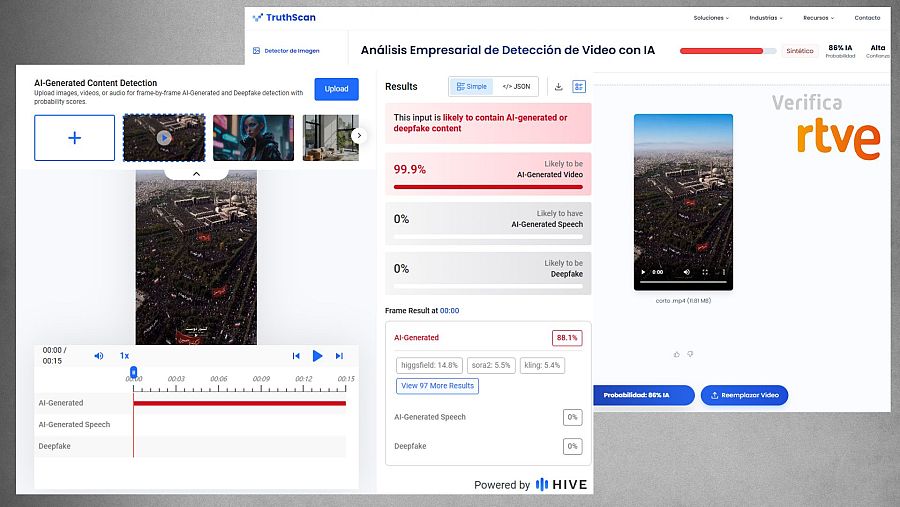Image resolution: width=900 pixels, height=507 pixels.
Task: Click the red AI-Generated timeline track bar
Action: (239, 403)
